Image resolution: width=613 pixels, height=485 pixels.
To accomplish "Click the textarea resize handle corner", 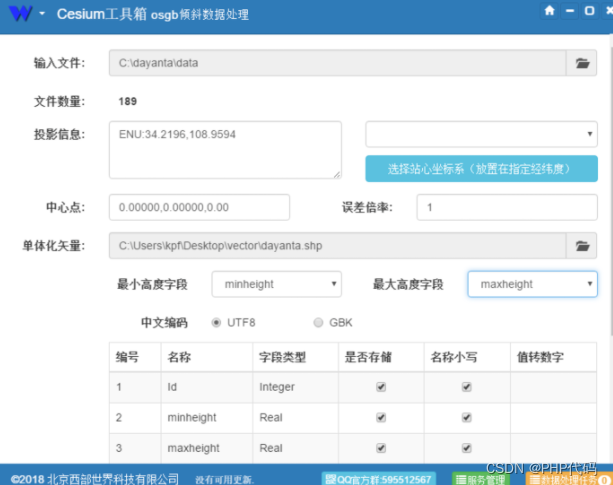I will (x=337, y=175).
